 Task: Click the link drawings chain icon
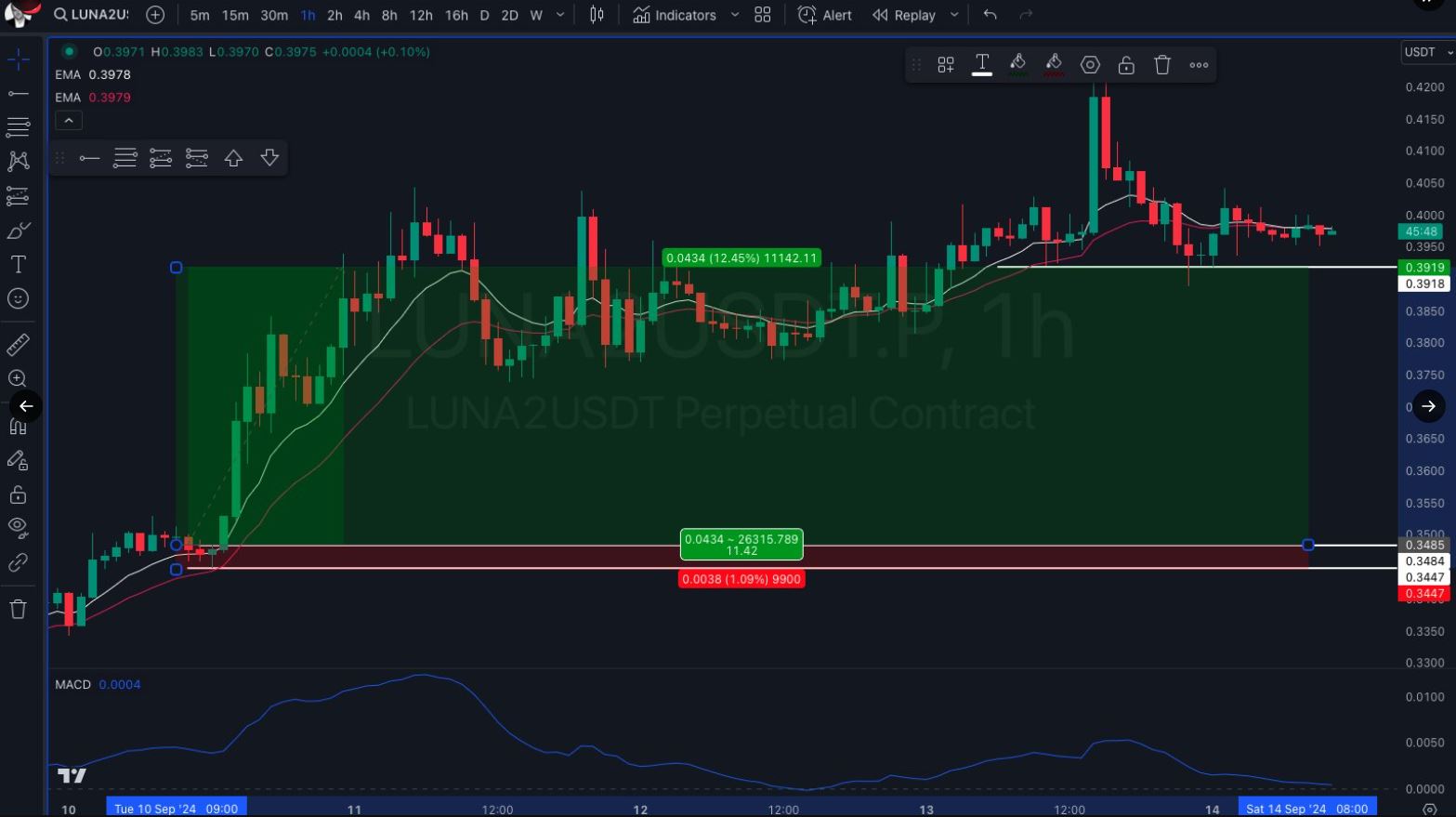[18, 562]
